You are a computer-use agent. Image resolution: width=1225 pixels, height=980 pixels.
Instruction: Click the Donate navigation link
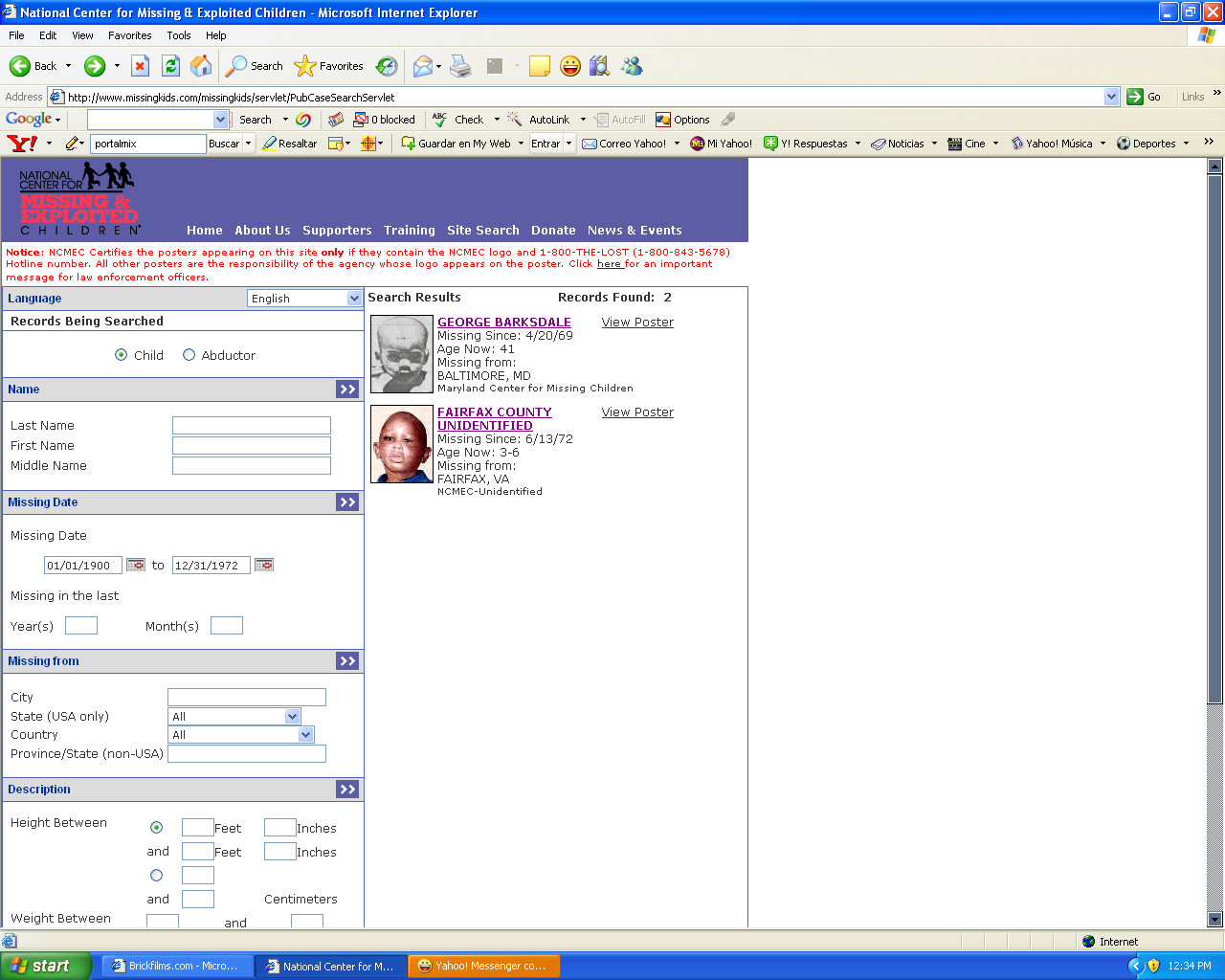[553, 231]
